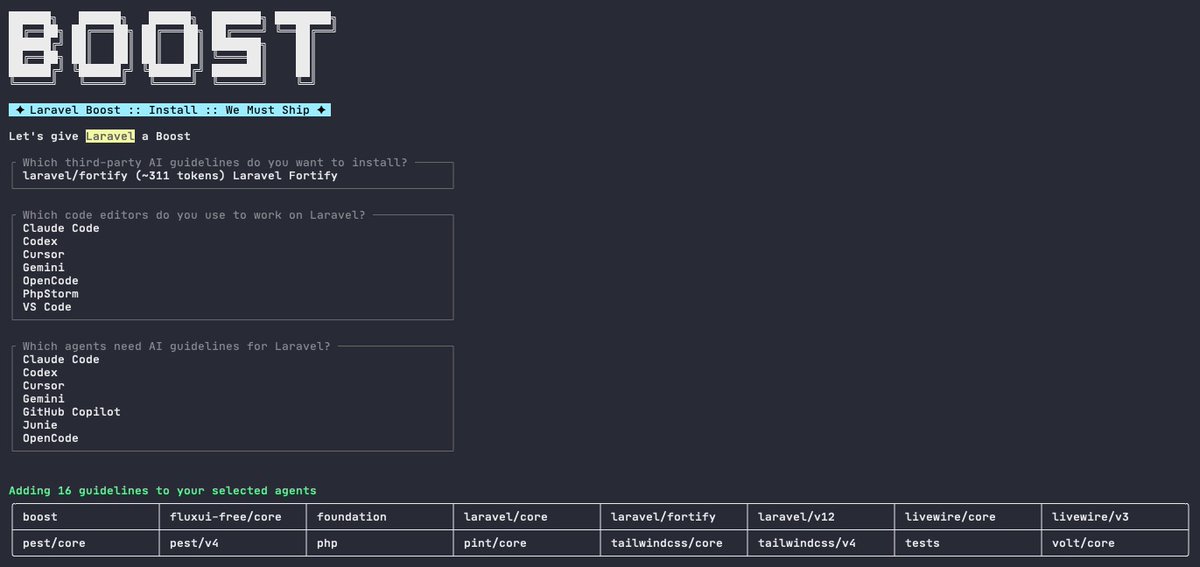Select "Claude Code" in the code editors list
This screenshot has height=567, width=1200.
tap(61, 228)
